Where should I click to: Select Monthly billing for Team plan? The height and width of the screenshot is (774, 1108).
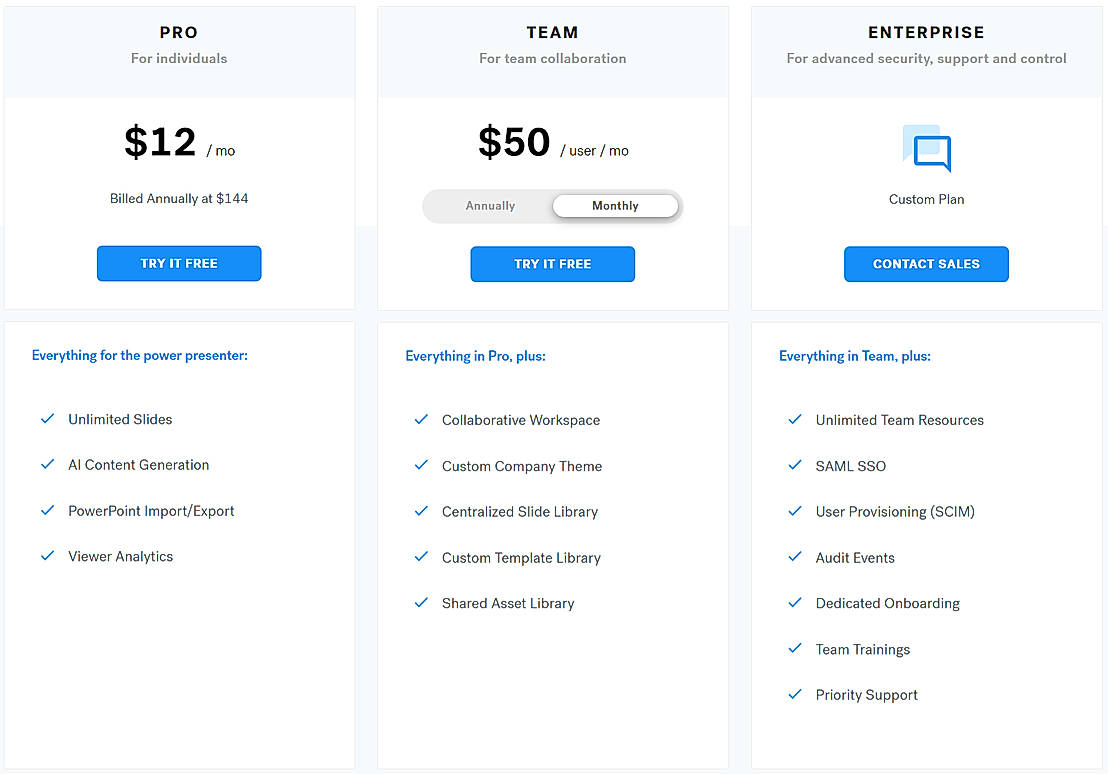[615, 206]
